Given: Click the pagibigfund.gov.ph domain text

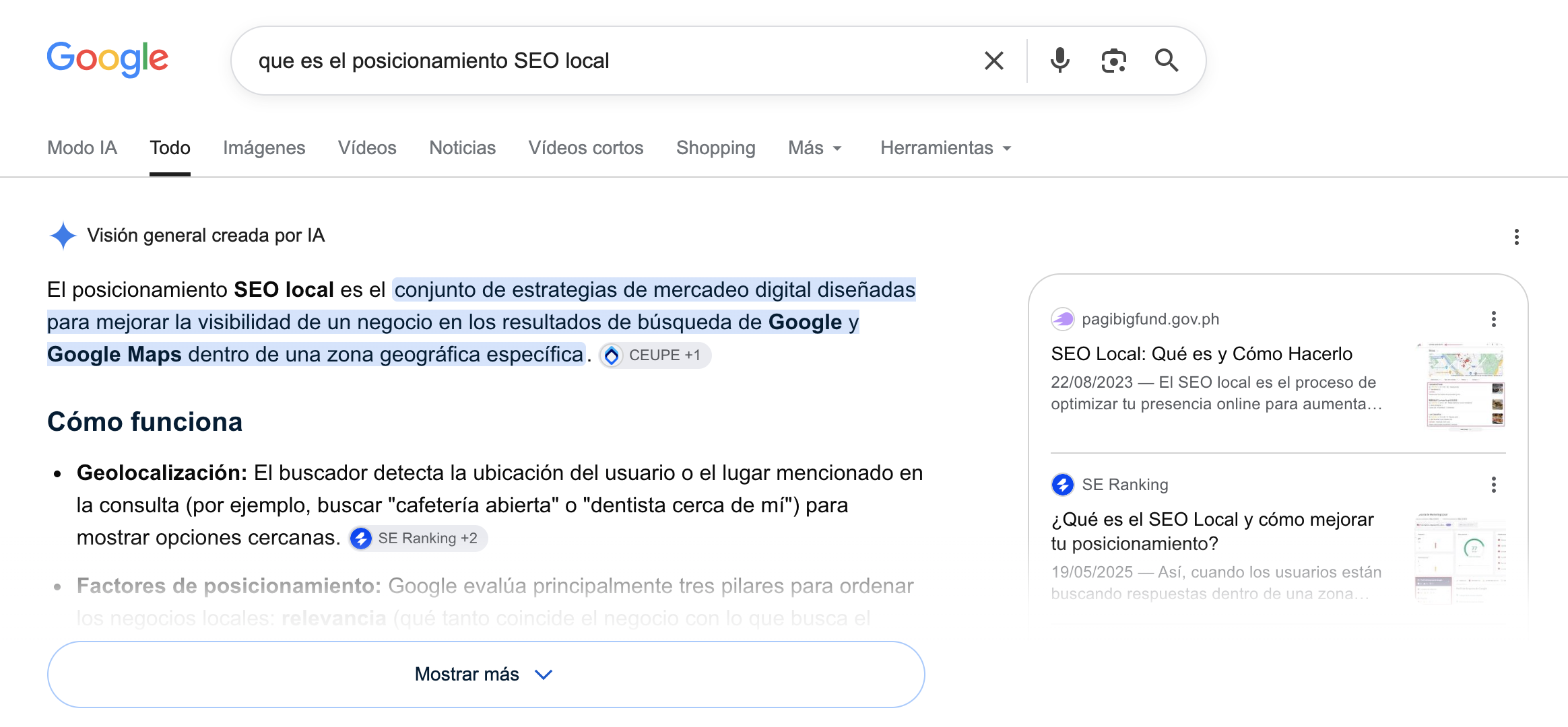Looking at the screenshot, I should tap(1150, 319).
